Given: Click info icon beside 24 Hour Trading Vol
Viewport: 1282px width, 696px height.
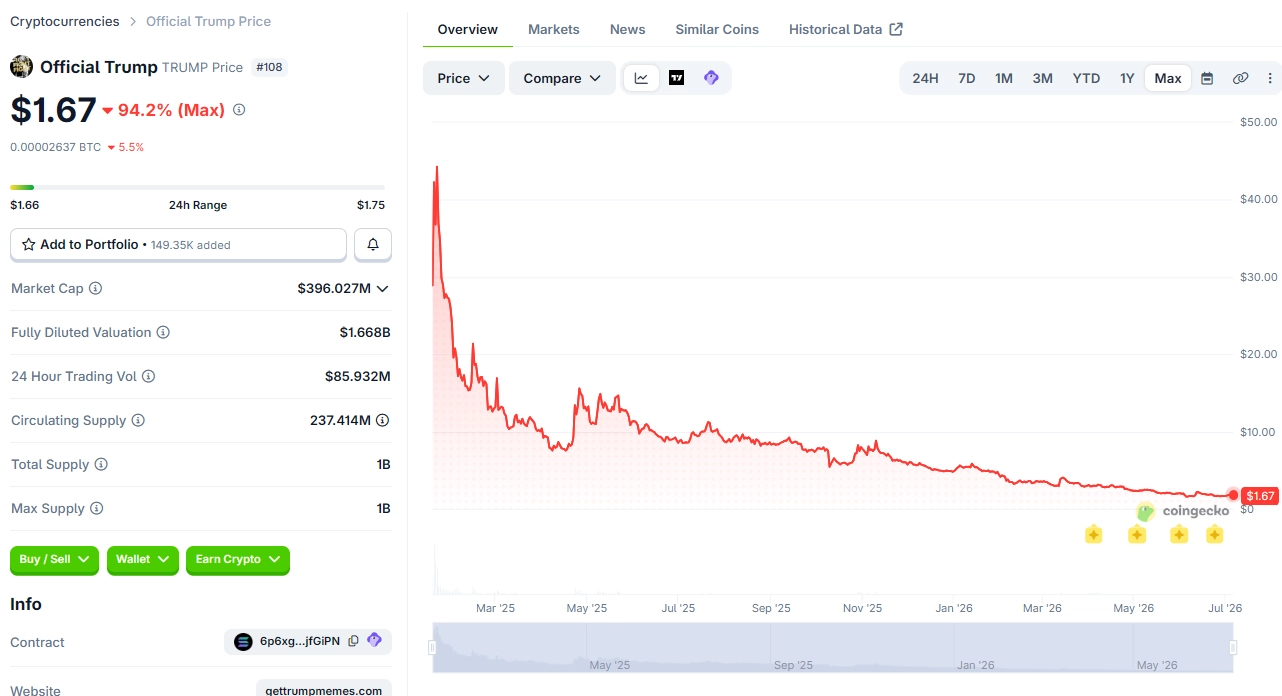Looking at the screenshot, I should (148, 376).
